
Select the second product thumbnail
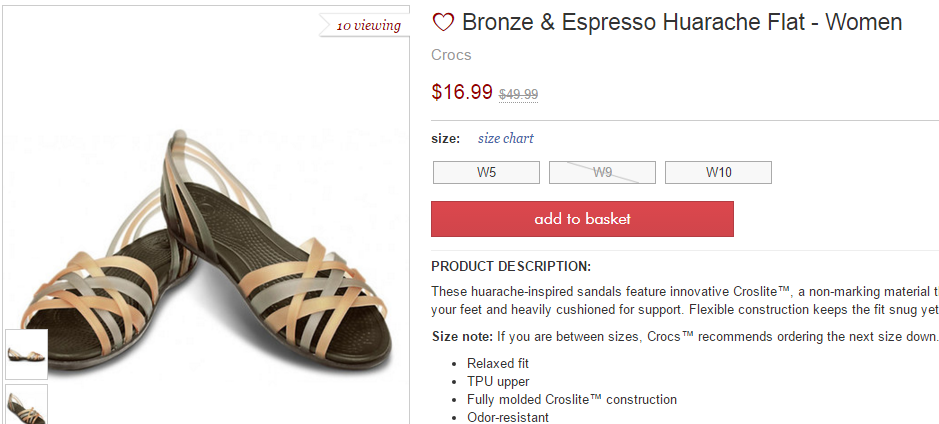(x=26, y=404)
